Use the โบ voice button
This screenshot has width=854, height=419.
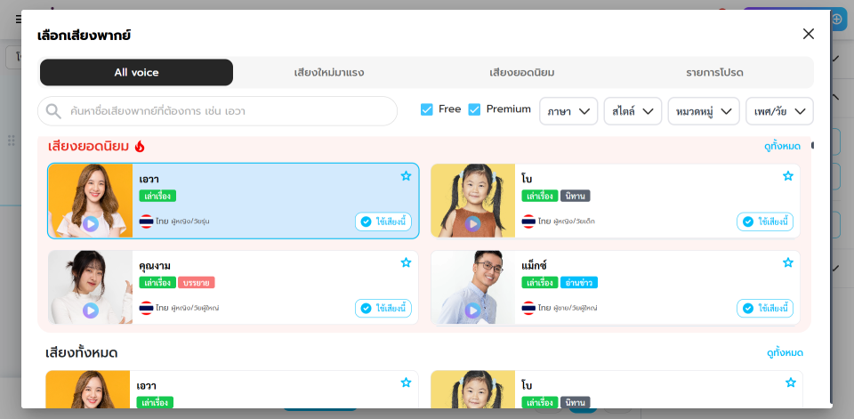click(x=765, y=222)
